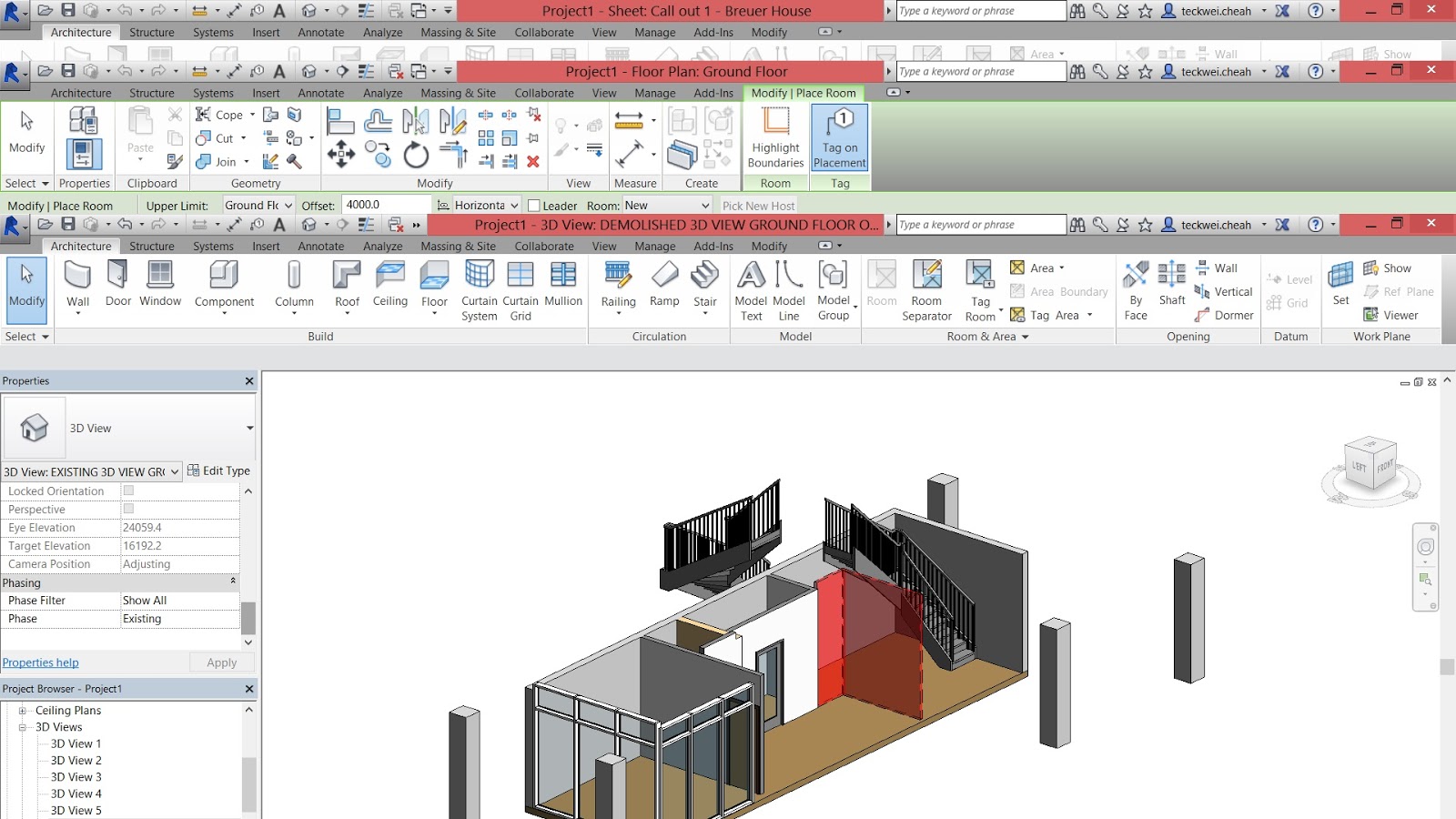
Task: Open the Horizontal tag orientation dropdown
Action: tap(486, 206)
